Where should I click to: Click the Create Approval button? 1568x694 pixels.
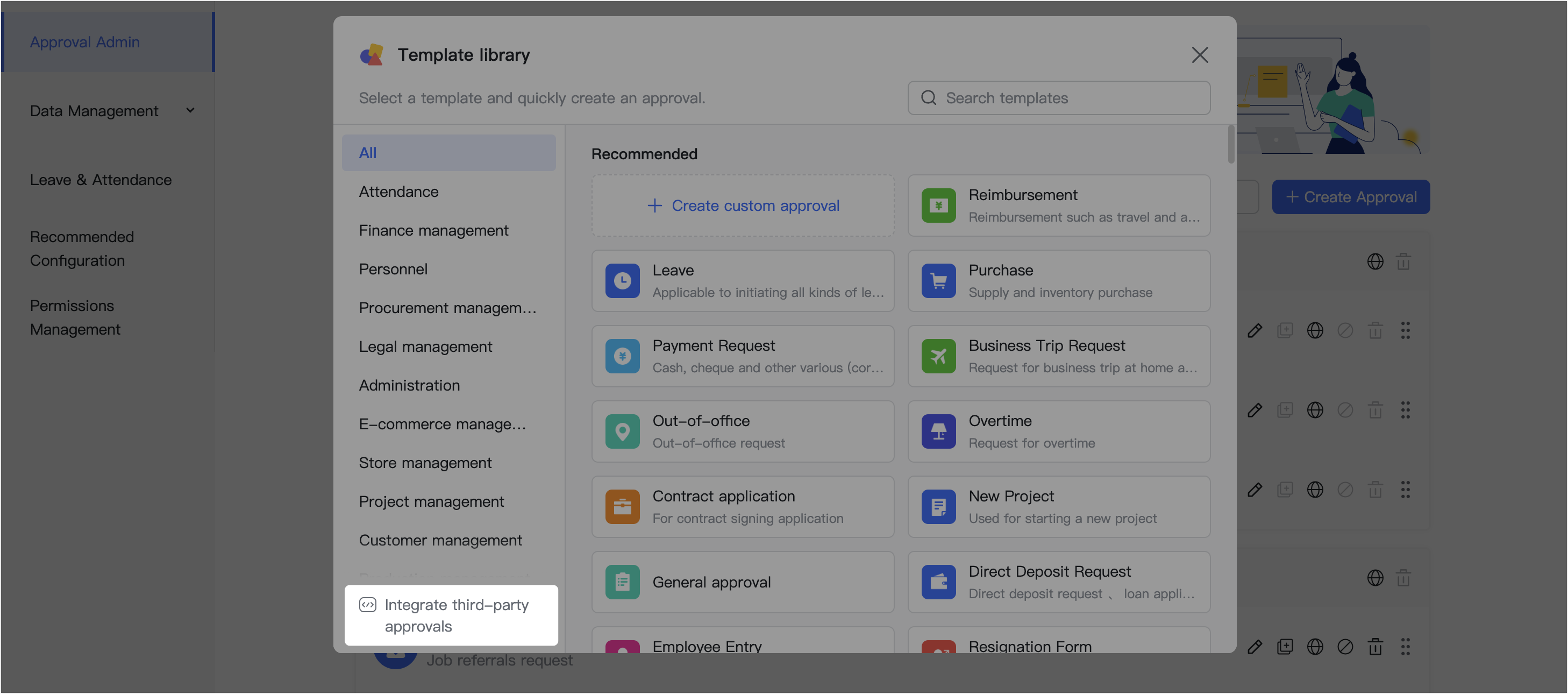[1351, 197]
